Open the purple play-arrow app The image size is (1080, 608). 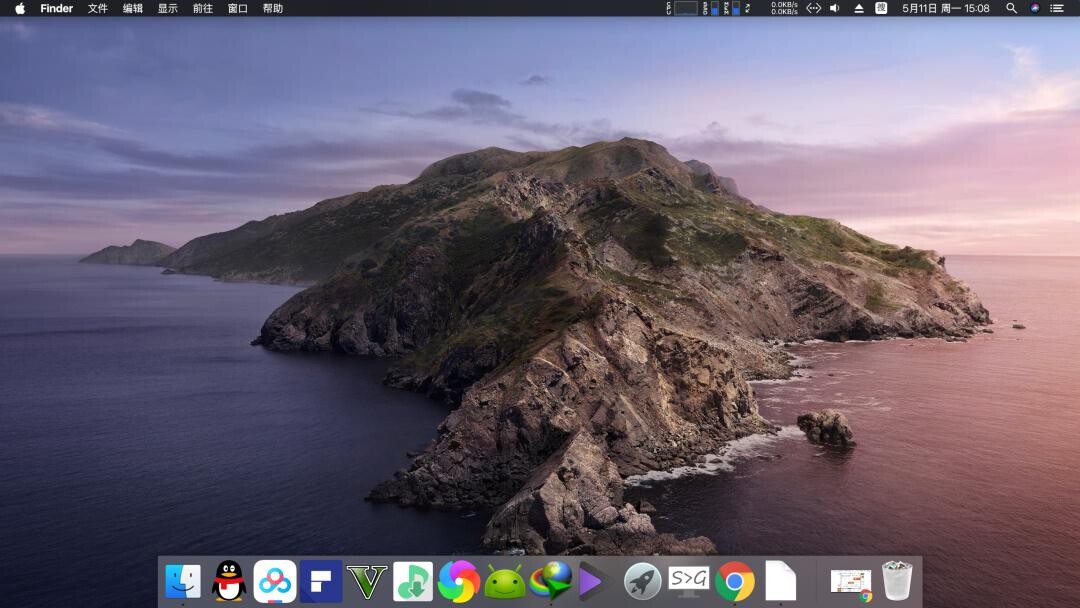click(x=593, y=581)
